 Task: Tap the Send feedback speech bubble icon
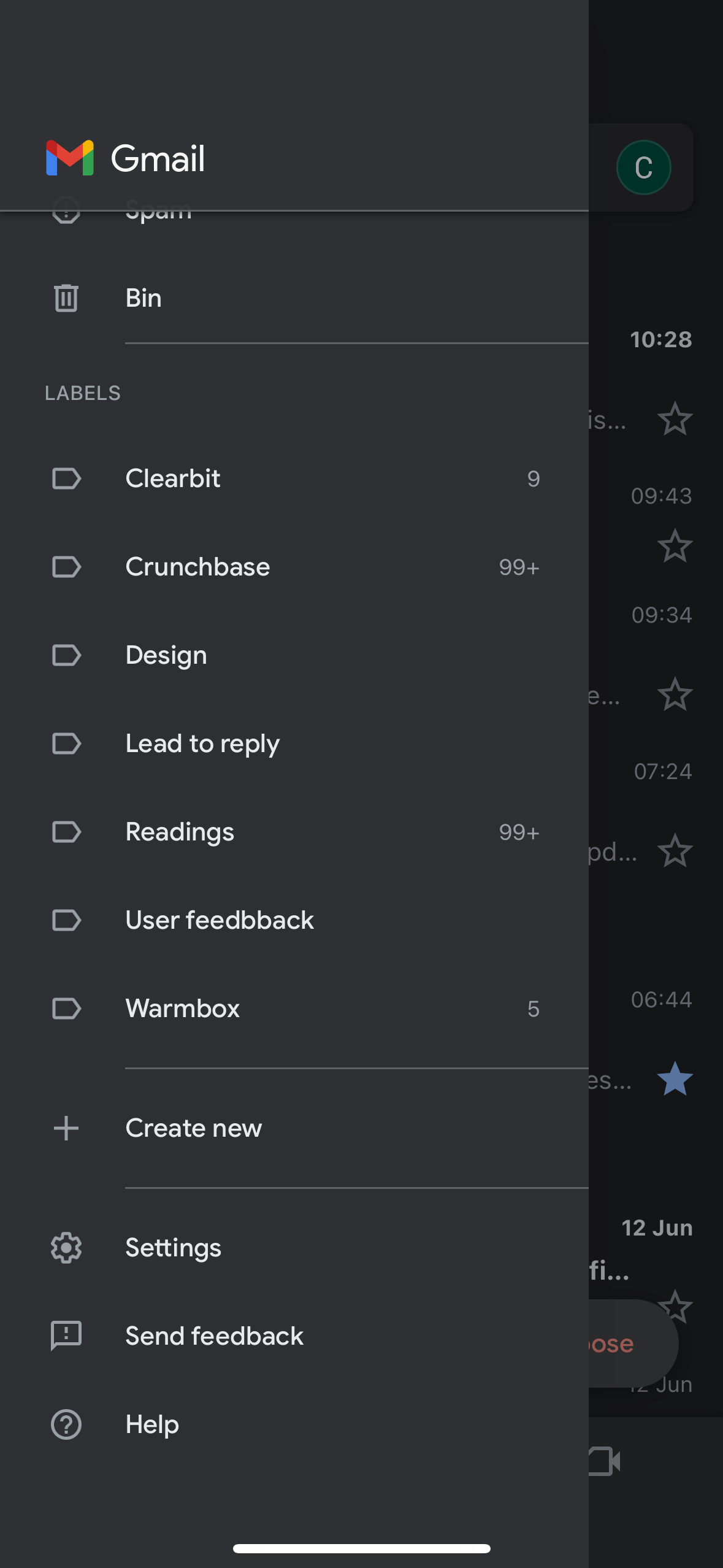click(x=66, y=1336)
